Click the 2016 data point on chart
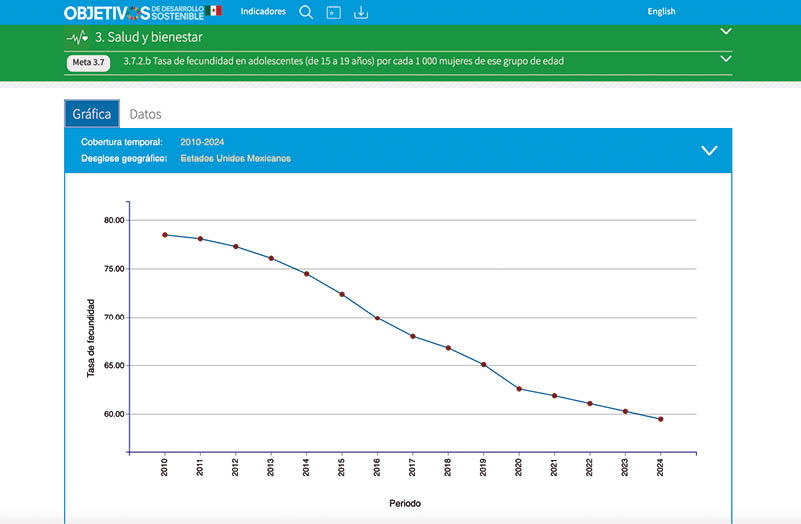The width and height of the screenshot is (801, 524). pos(377,318)
